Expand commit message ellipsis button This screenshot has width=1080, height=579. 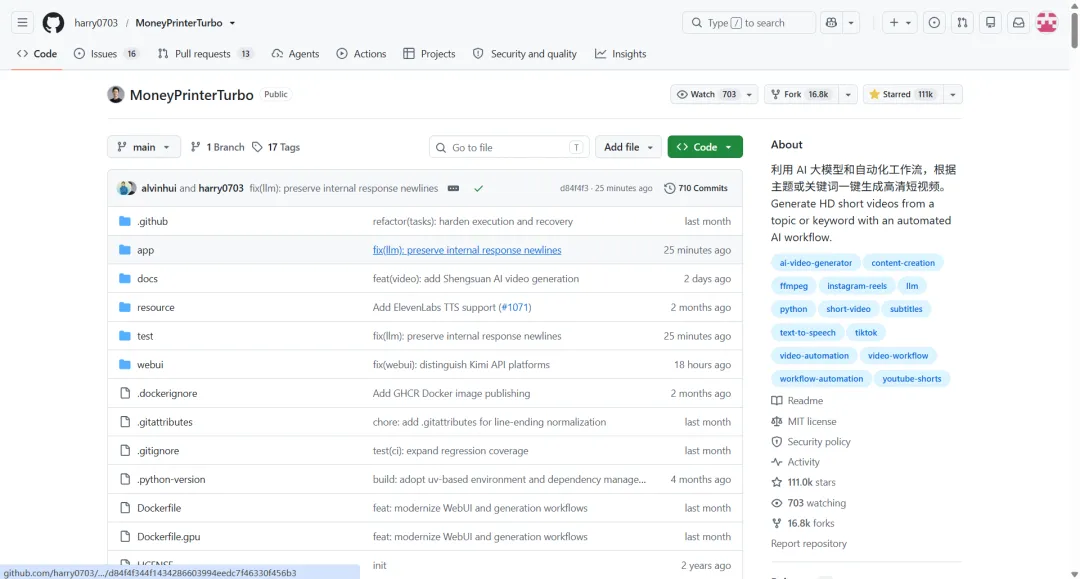coord(453,188)
